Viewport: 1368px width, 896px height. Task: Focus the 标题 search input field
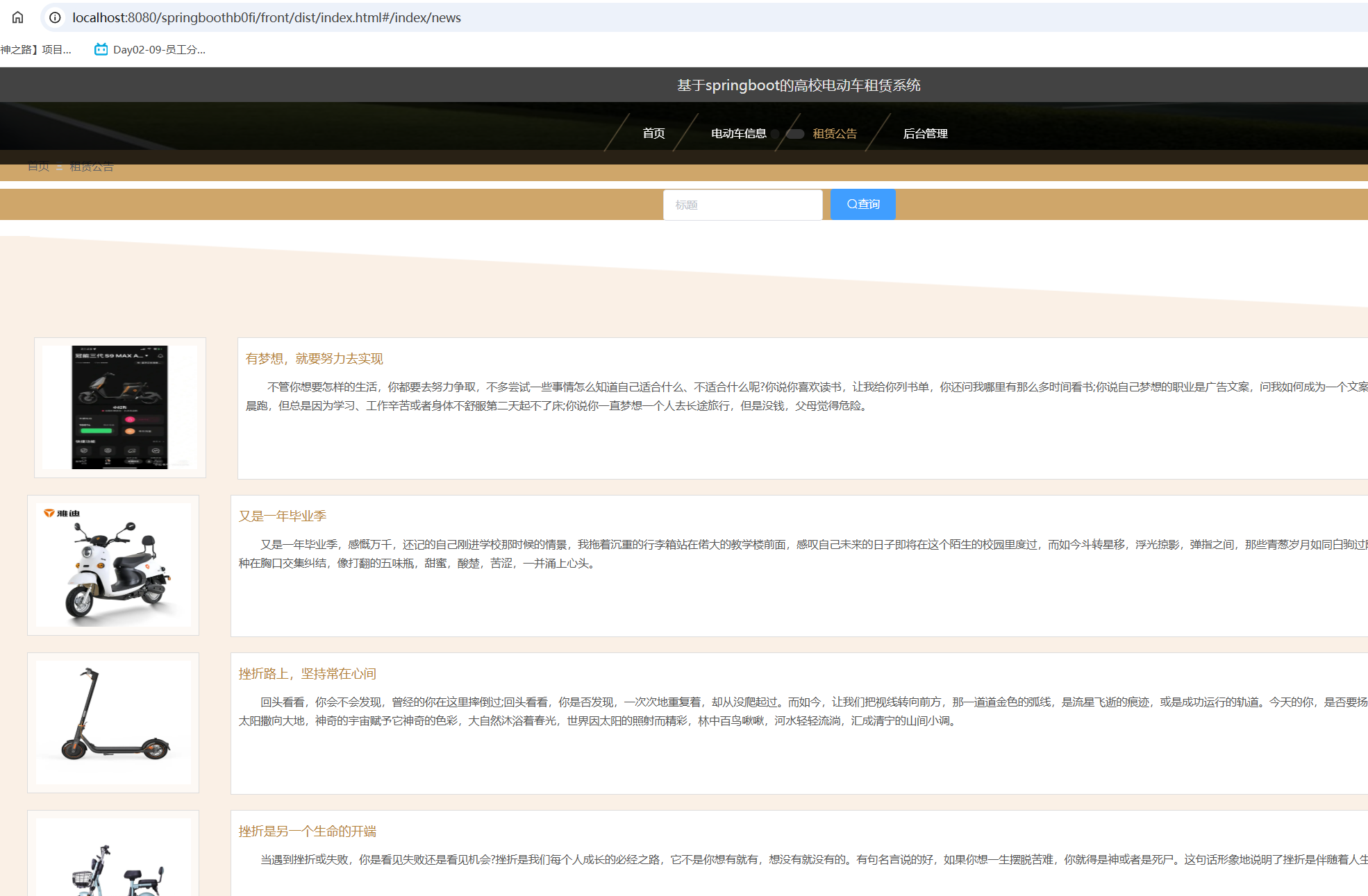coord(742,205)
